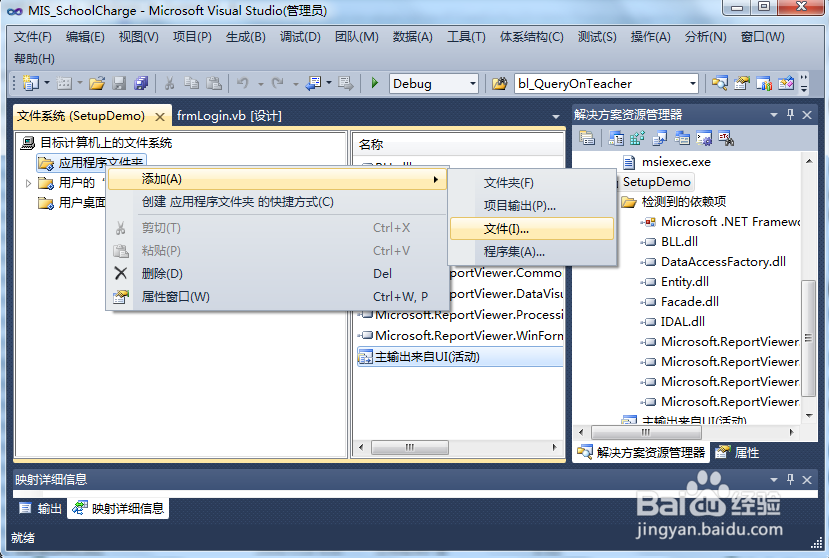Expand the 用户的 folder tree node
This screenshot has height=558, width=829.
pos(29,183)
